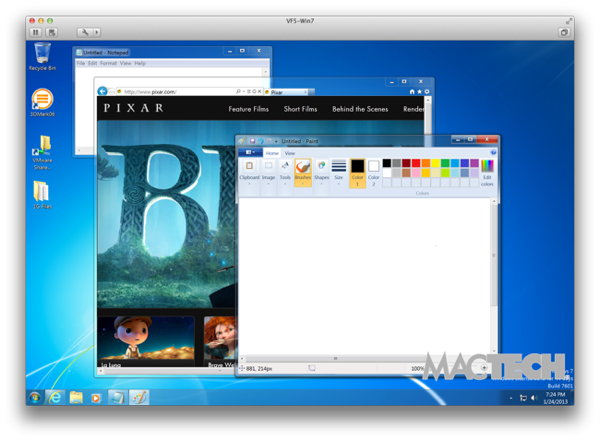The height and width of the screenshot is (441, 600).
Task: Click the Windows Start button
Action: (35, 397)
